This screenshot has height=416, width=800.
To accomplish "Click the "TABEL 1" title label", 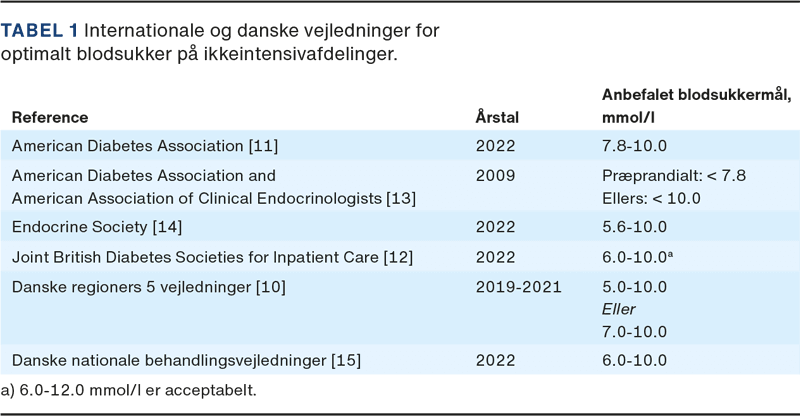I will [x=40, y=30].
